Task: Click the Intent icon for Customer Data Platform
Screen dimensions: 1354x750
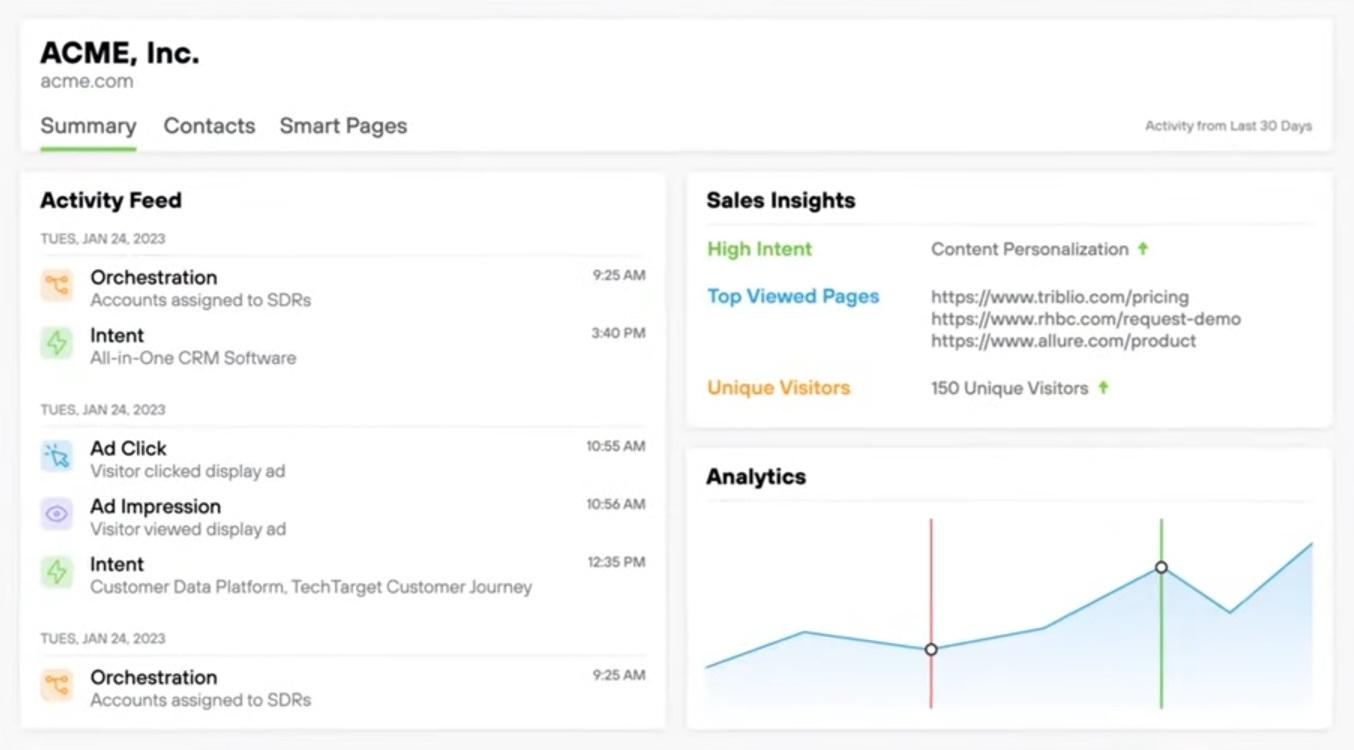Action: 57,573
